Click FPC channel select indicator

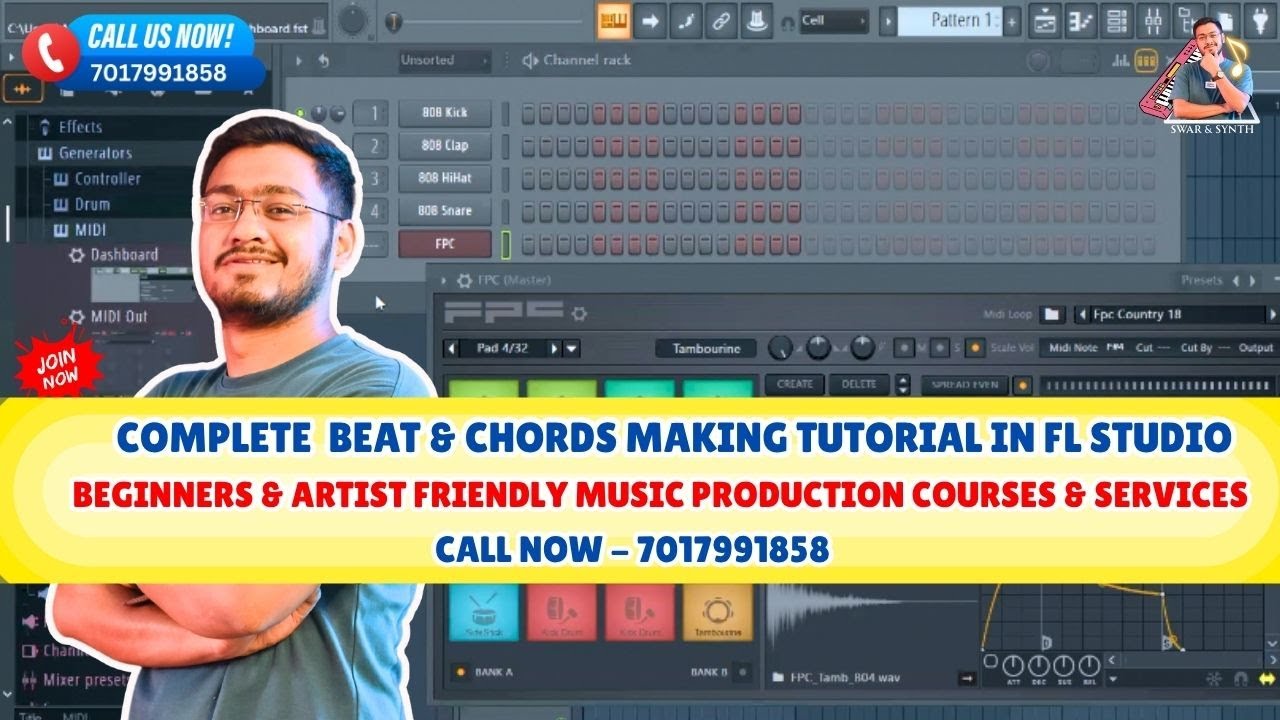click(x=506, y=244)
